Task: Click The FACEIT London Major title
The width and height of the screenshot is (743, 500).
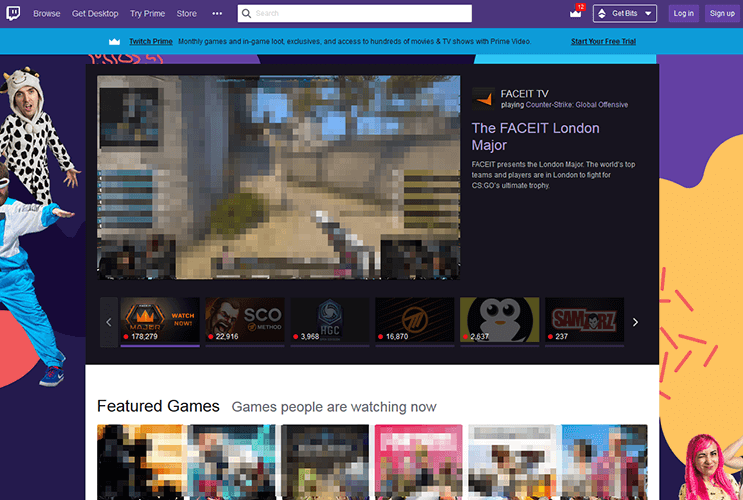Action: [x=535, y=136]
